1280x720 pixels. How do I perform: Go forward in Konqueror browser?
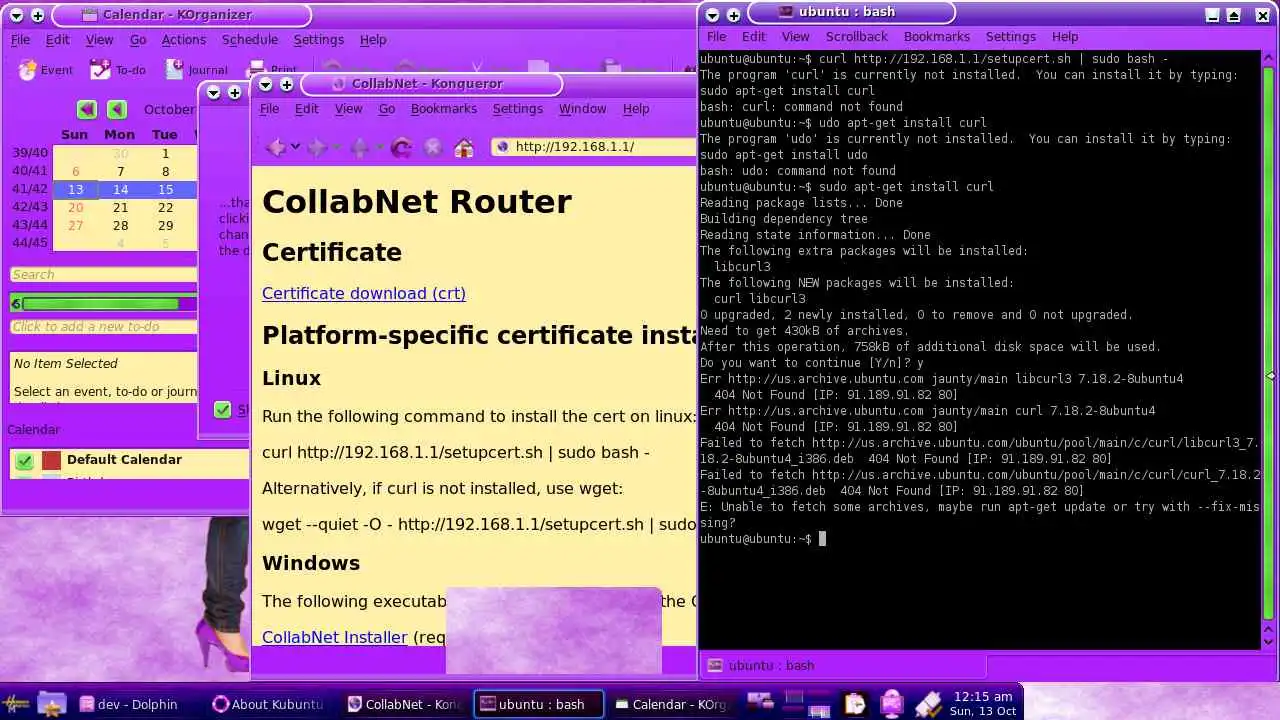point(317,147)
